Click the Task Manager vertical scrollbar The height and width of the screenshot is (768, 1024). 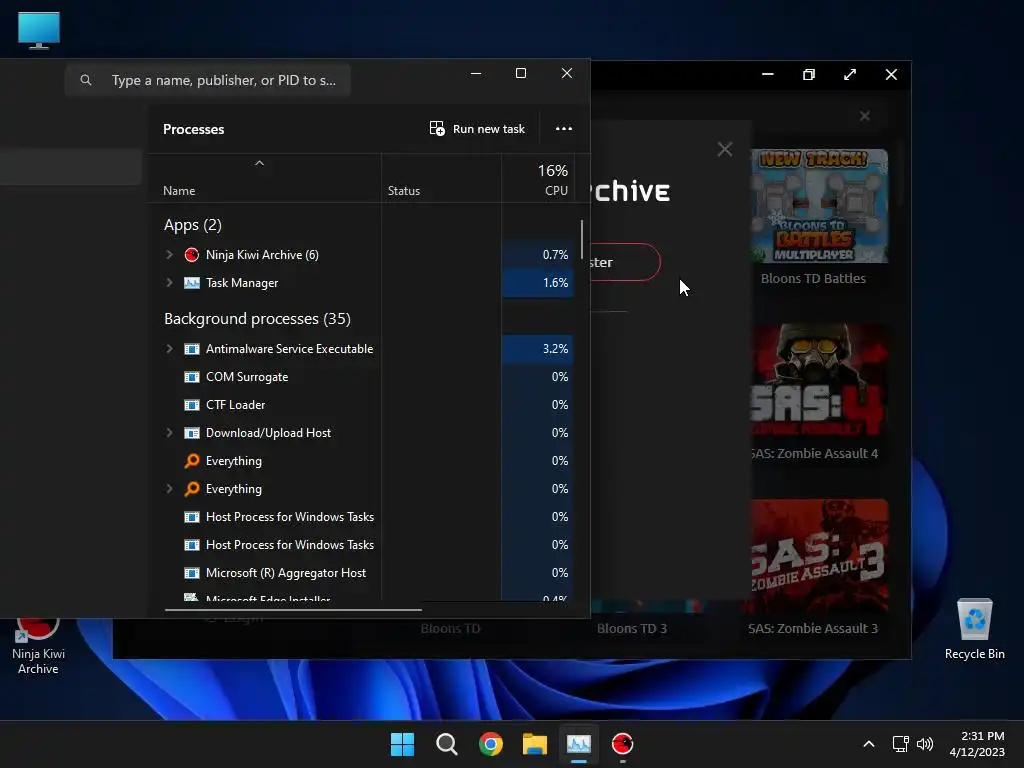pos(581,239)
